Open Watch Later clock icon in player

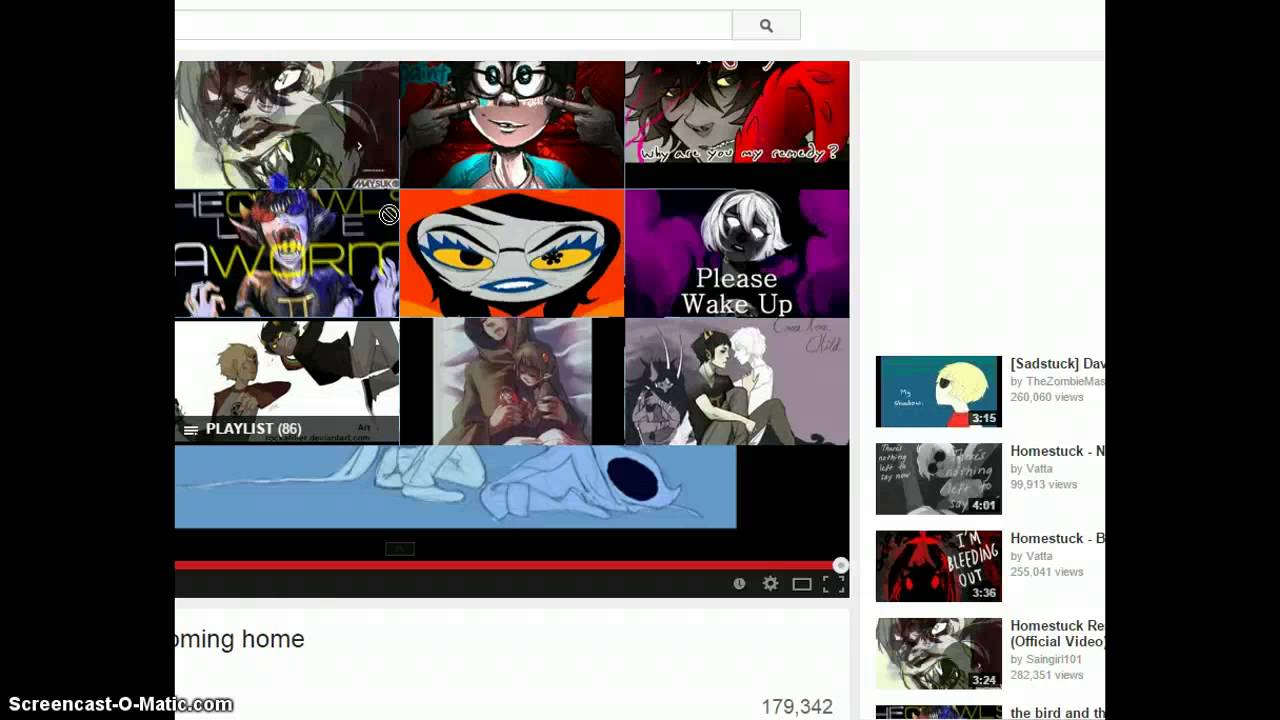[739, 584]
